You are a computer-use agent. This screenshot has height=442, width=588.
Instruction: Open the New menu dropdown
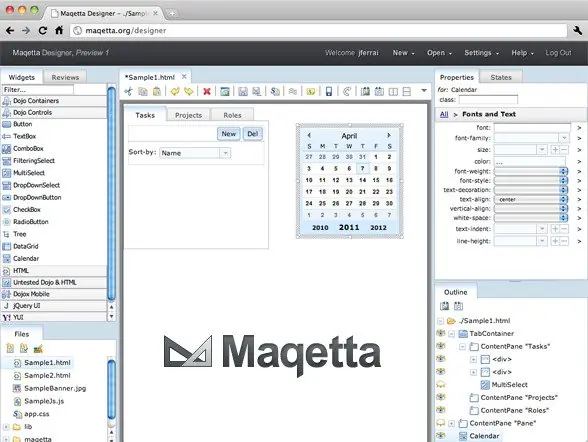click(404, 53)
